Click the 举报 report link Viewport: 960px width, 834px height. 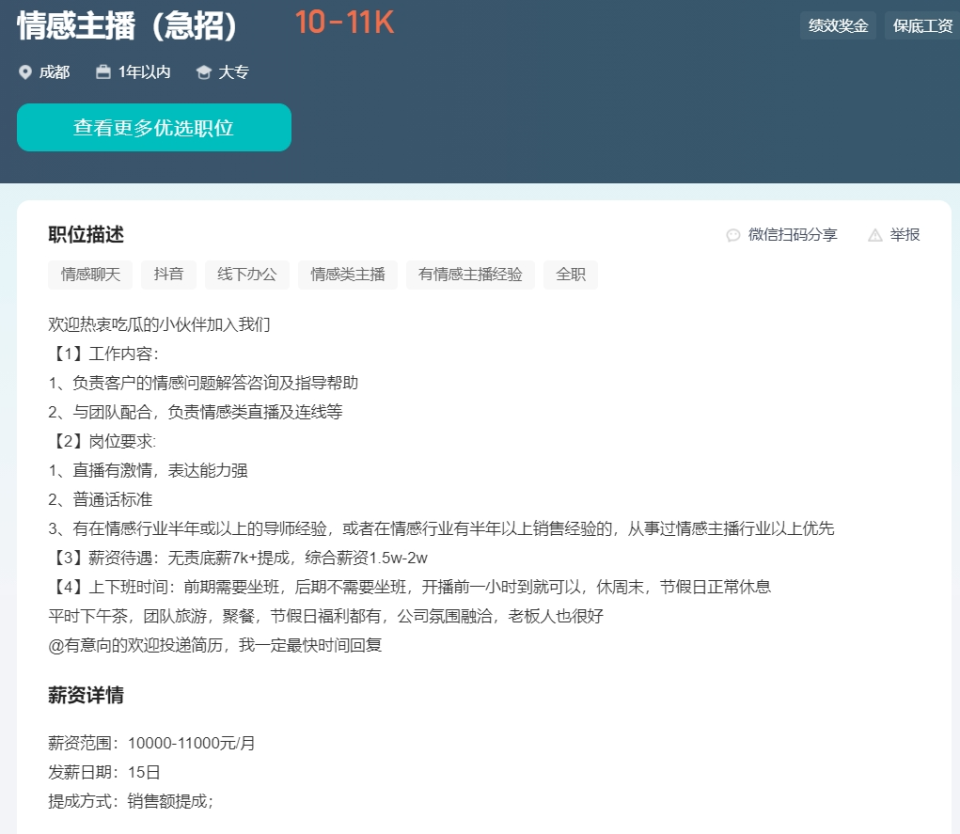click(x=900, y=234)
